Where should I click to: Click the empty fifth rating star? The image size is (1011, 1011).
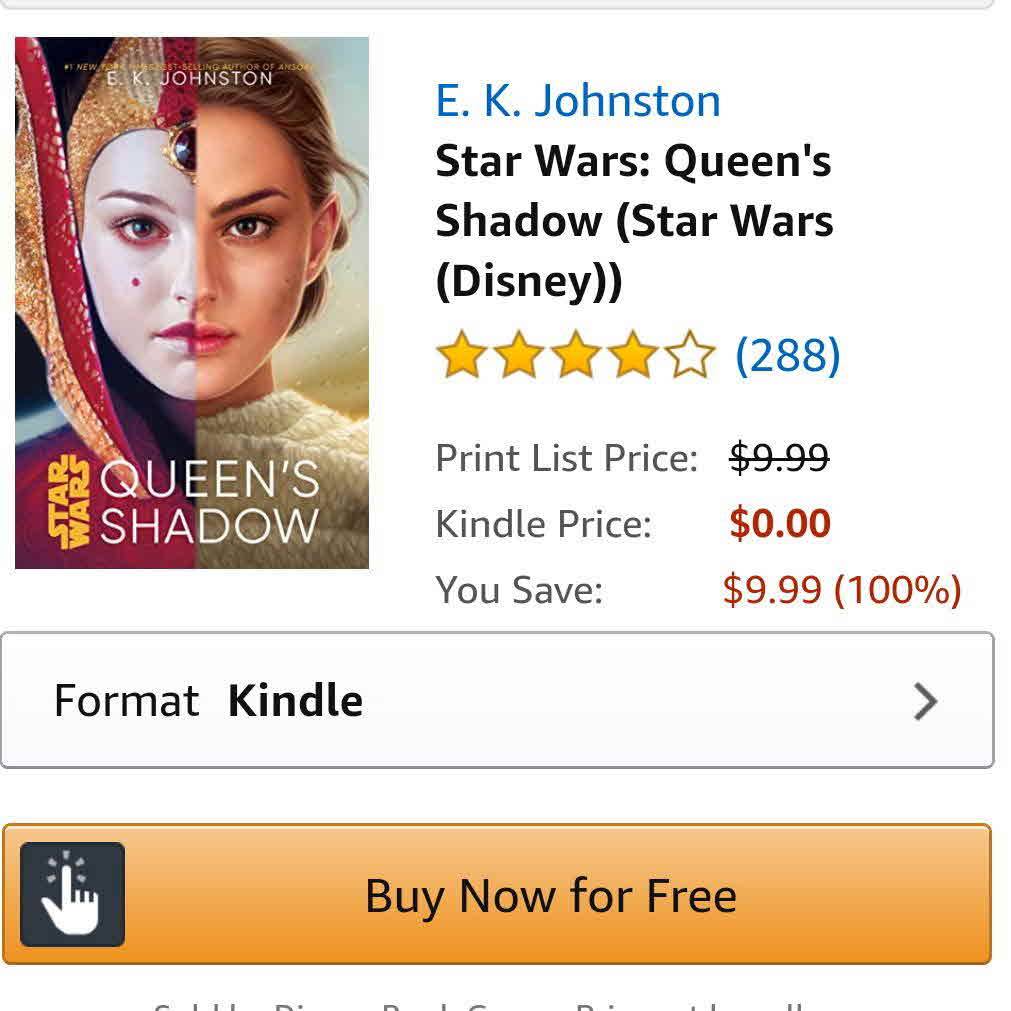click(690, 354)
